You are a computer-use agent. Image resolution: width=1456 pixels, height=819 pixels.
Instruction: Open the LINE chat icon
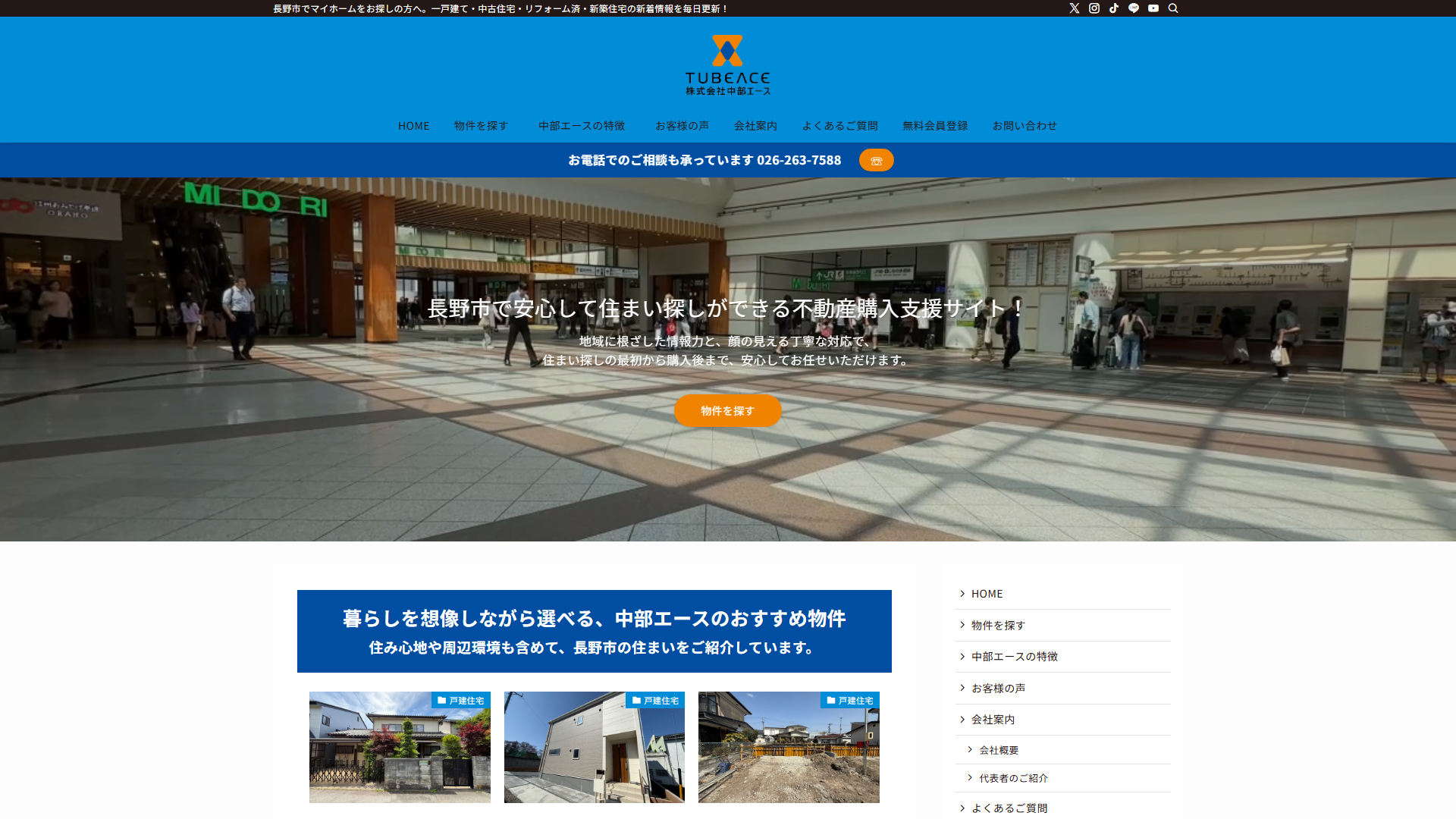1134,8
